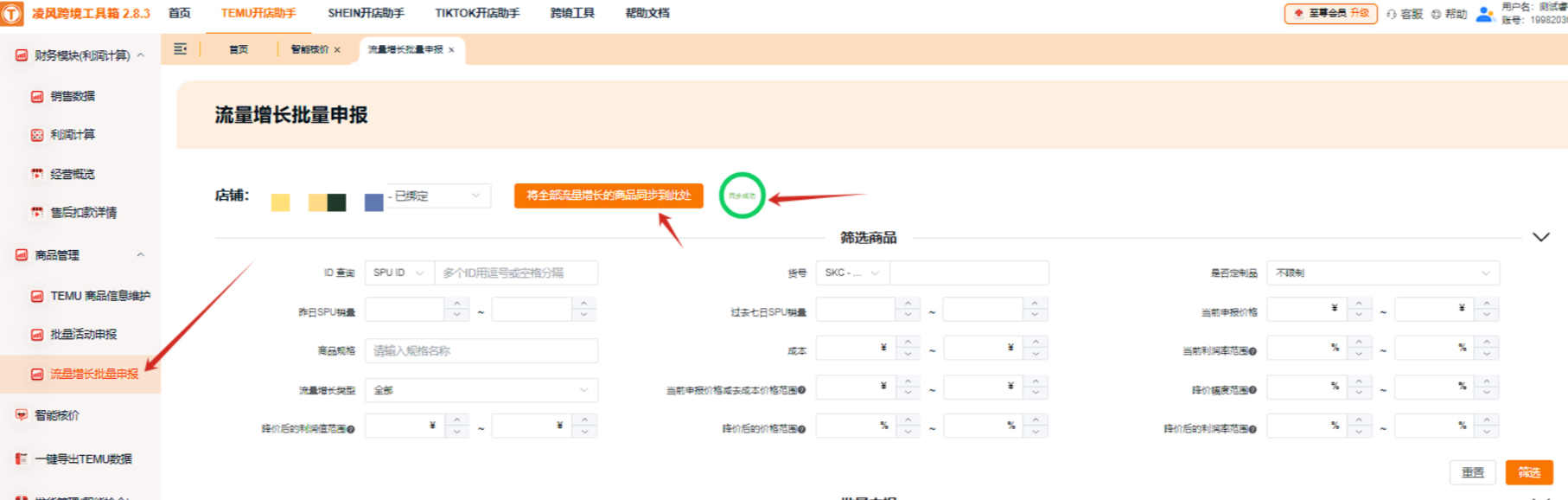Click help icon beside 降价幅度范围

(x=1252, y=390)
